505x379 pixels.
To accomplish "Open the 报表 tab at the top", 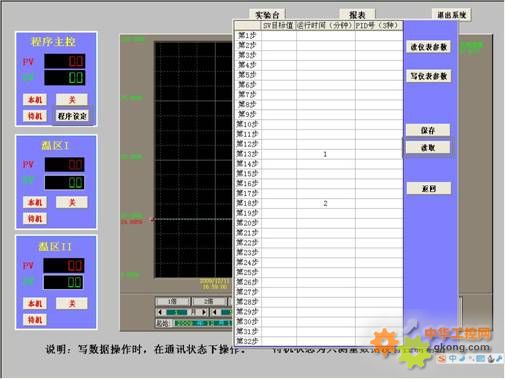I will click(357, 15).
